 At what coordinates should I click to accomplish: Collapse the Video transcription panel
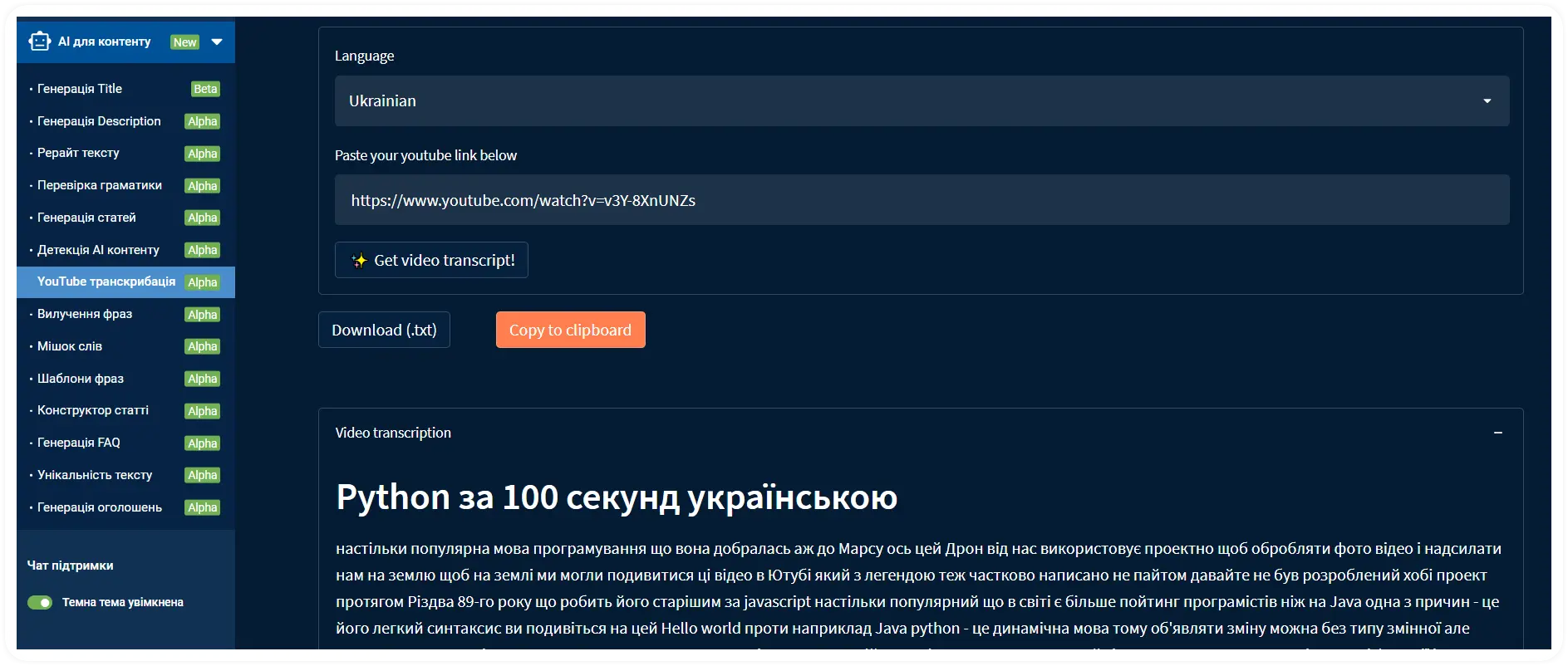pyautogui.click(x=1497, y=433)
